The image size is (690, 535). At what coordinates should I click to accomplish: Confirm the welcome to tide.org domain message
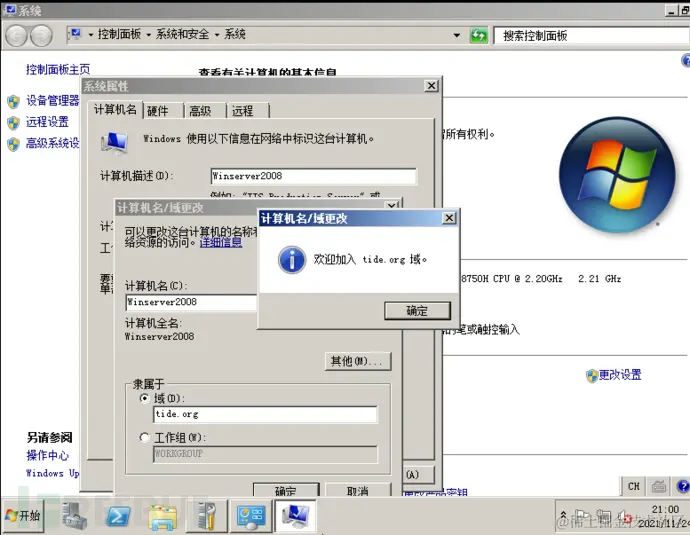coord(417,311)
